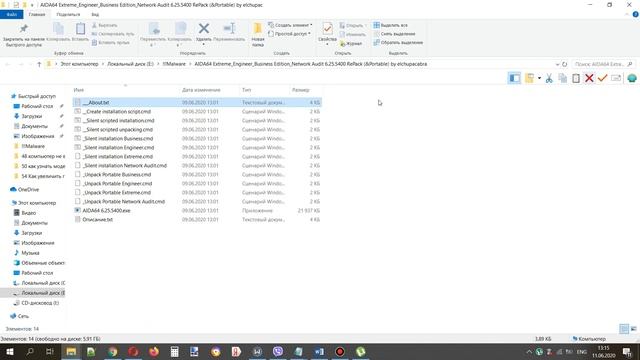Click the teal shell globe toolbar icon
Viewport: 640px width, 360px height.
coord(631,78)
